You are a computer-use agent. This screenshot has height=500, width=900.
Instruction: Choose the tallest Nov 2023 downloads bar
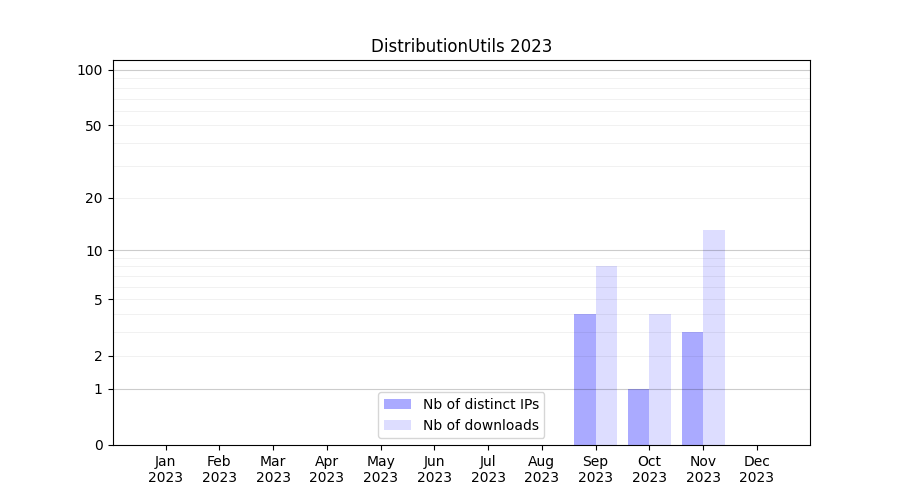pyautogui.click(x=714, y=337)
